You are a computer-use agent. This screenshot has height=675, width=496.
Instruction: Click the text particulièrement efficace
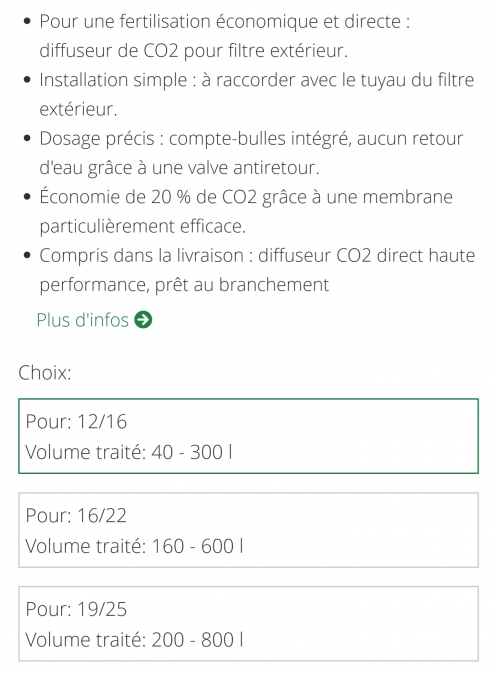[x=143, y=226]
